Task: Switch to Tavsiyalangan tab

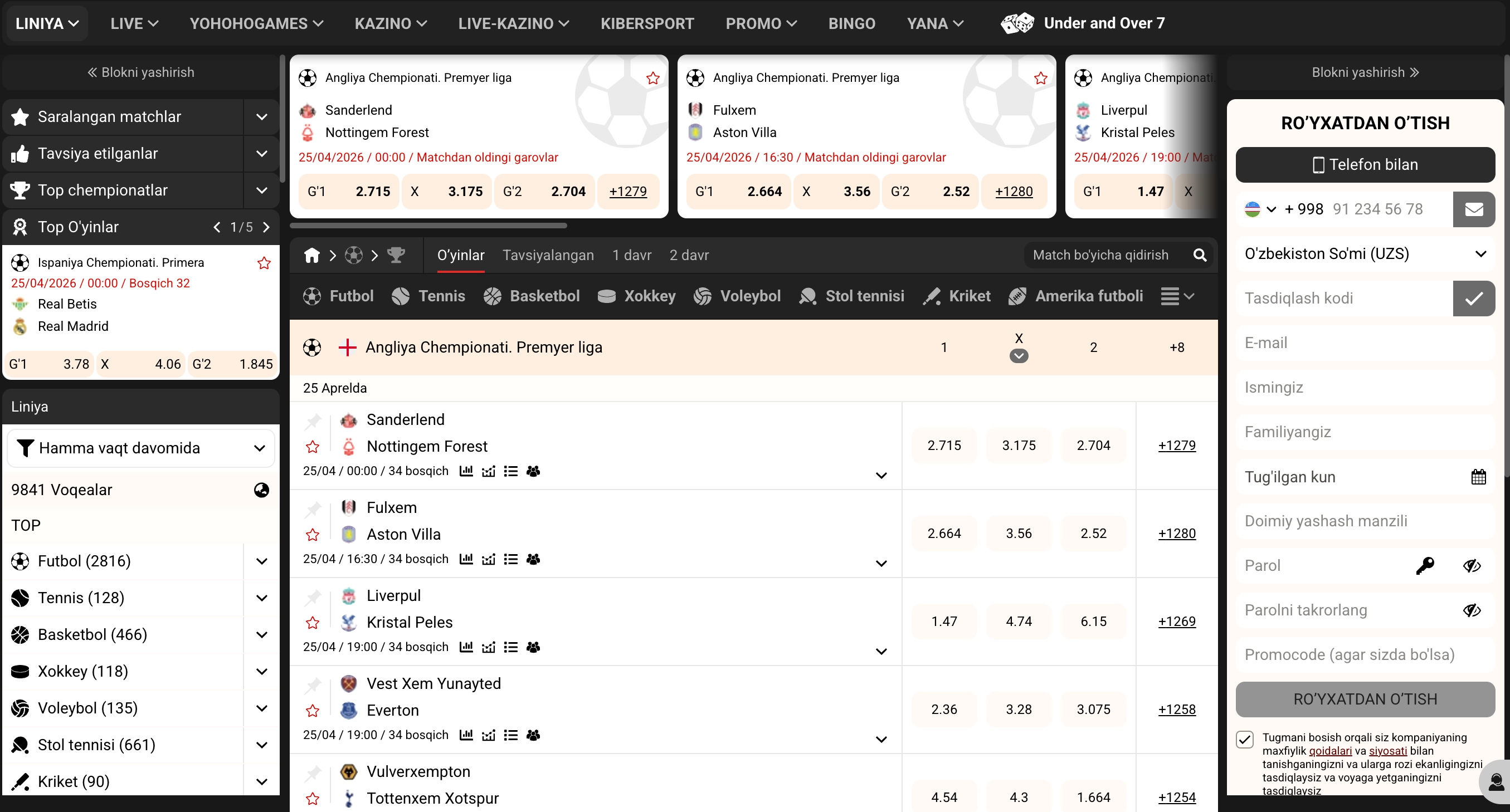Action: point(548,256)
